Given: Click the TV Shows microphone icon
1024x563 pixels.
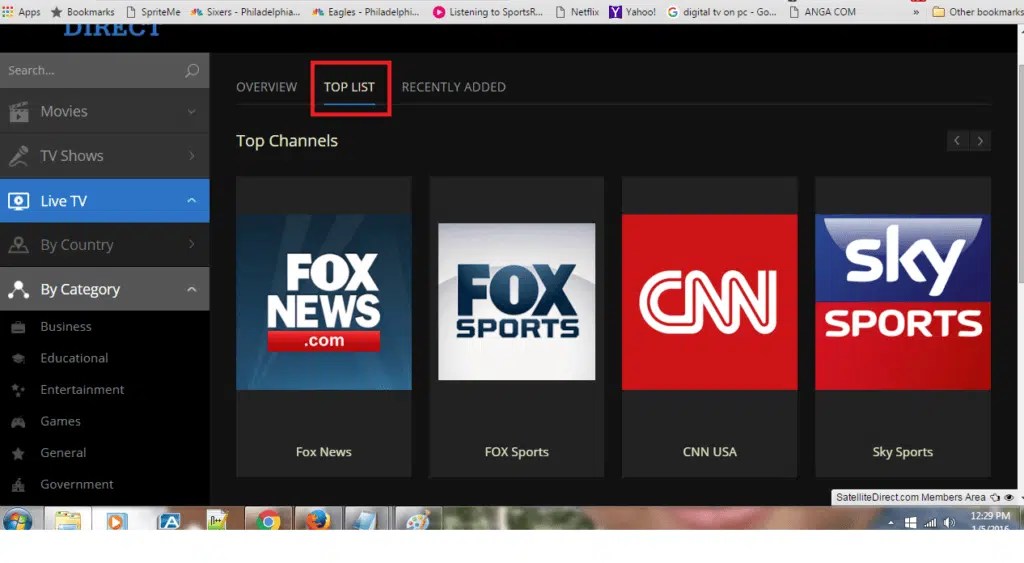Looking at the screenshot, I should [x=19, y=155].
